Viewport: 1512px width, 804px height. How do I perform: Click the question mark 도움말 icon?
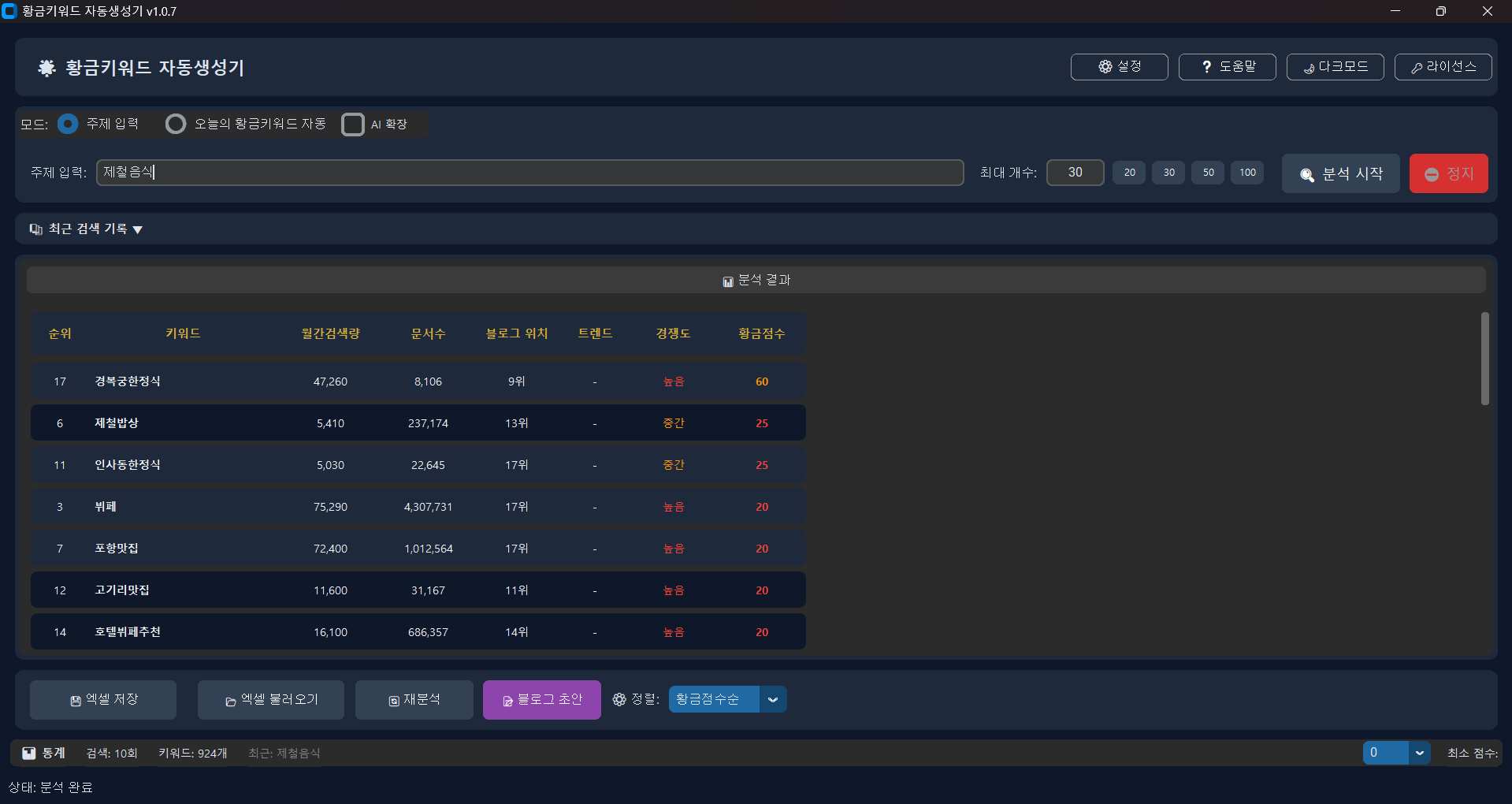point(1206,67)
